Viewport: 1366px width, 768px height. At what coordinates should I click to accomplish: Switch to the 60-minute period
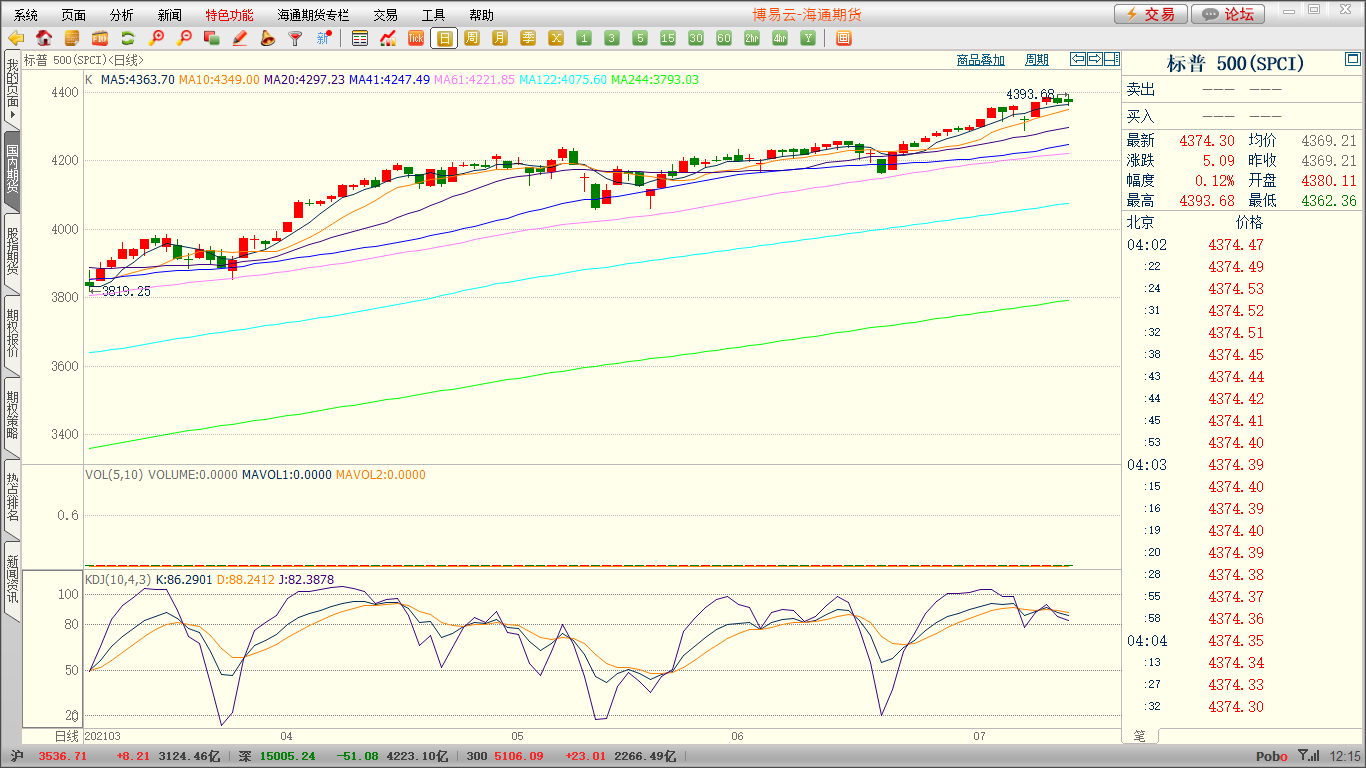(724, 38)
